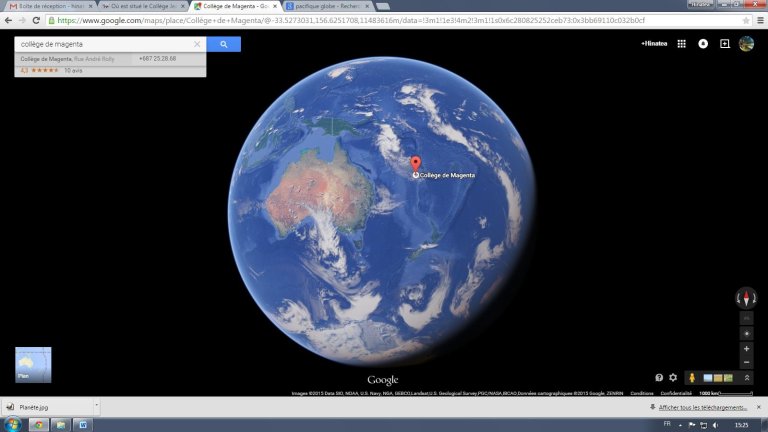This screenshot has width=768, height=432.
Task: Open the Google apps grid
Action: pos(682,44)
